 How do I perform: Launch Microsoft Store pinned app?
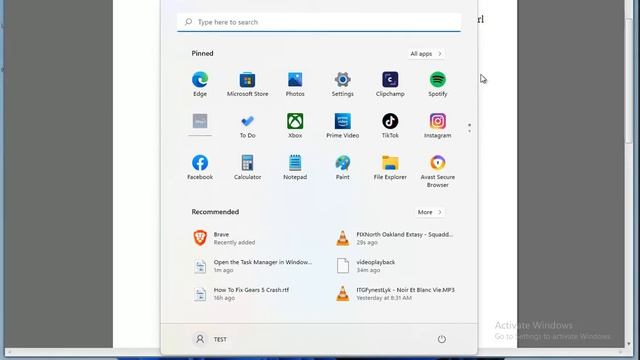coord(247,84)
